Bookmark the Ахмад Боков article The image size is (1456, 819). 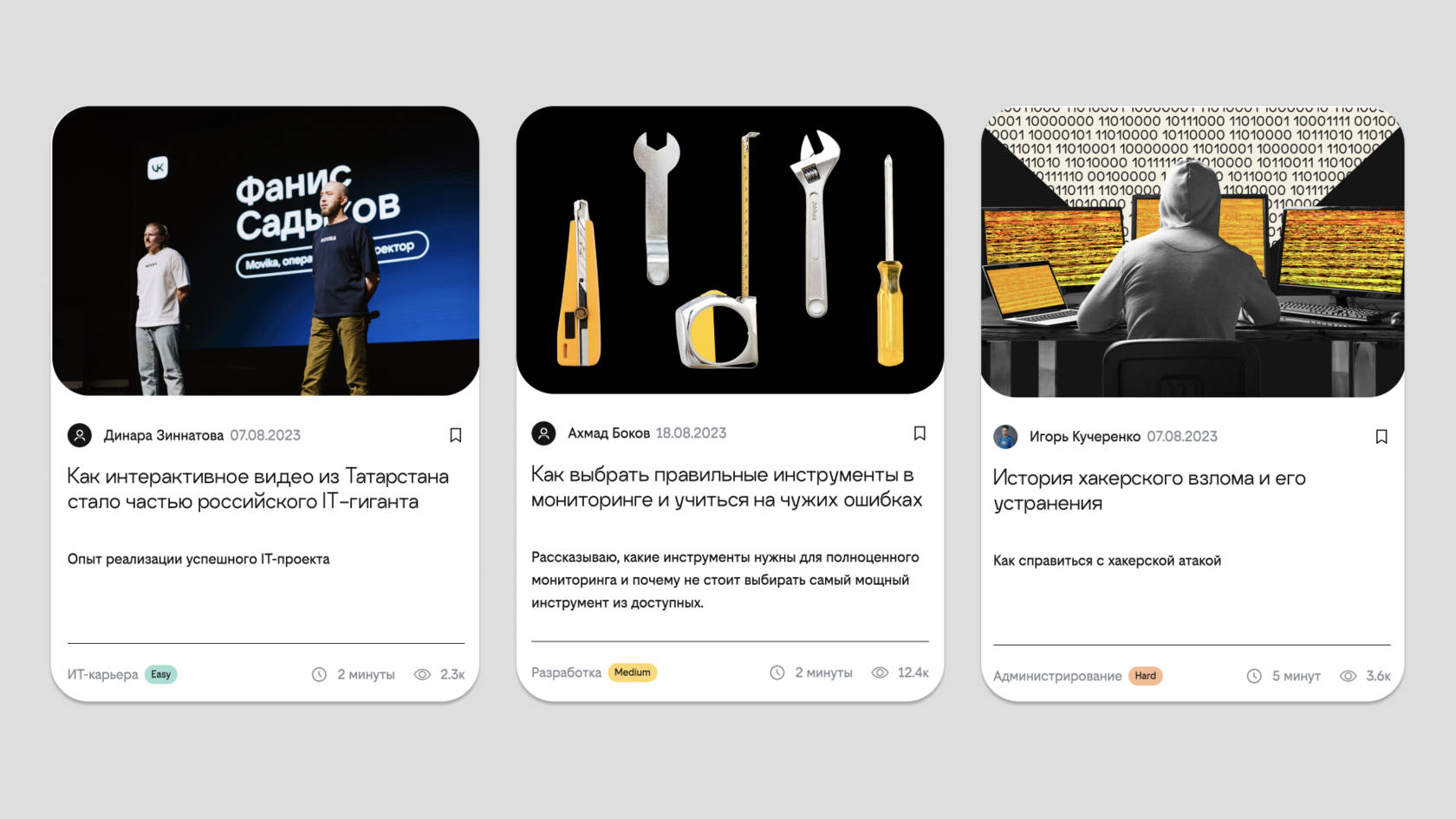click(x=920, y=433)
